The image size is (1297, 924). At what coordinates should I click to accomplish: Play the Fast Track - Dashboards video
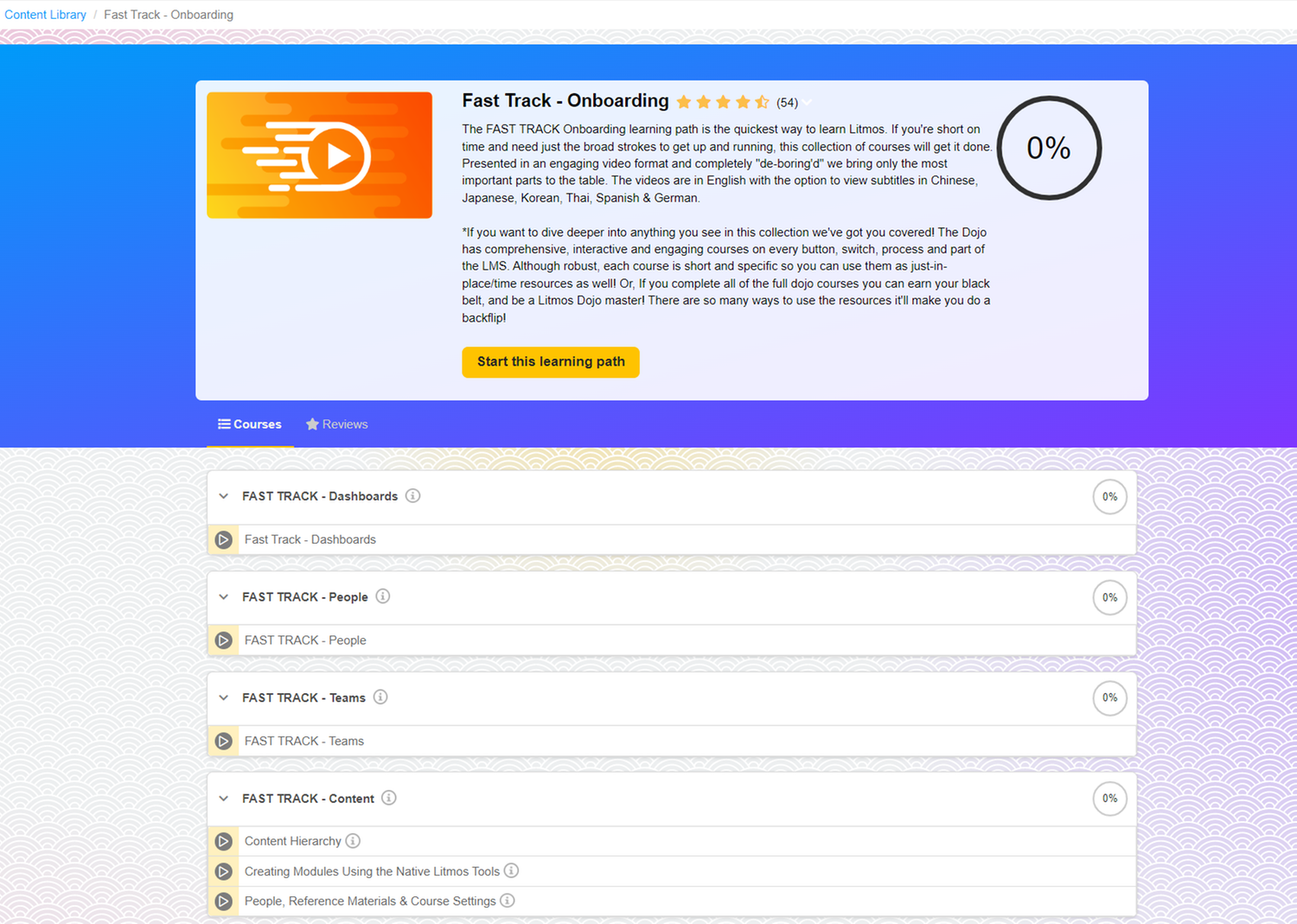pyautogui.click(x=223, y=539)
